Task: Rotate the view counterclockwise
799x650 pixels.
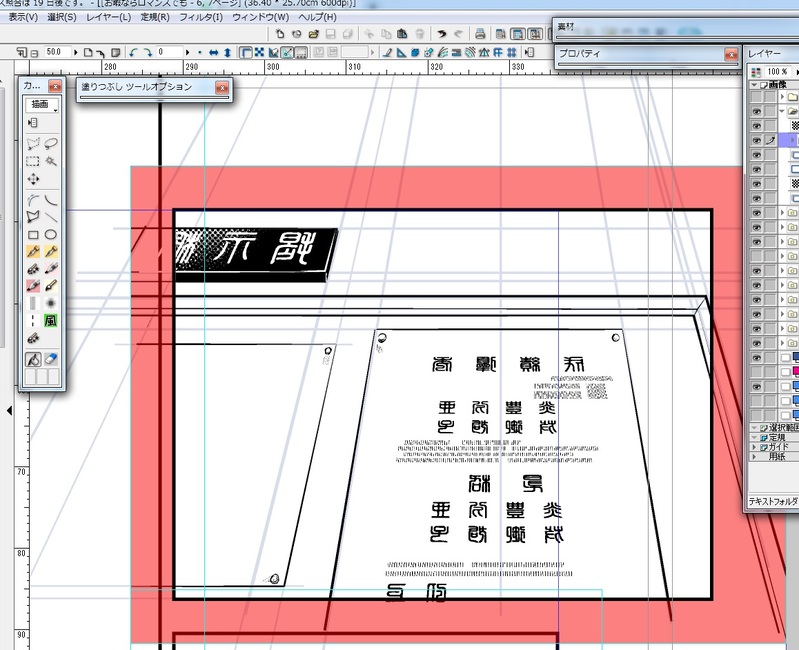Action: (x=134, y=52)
